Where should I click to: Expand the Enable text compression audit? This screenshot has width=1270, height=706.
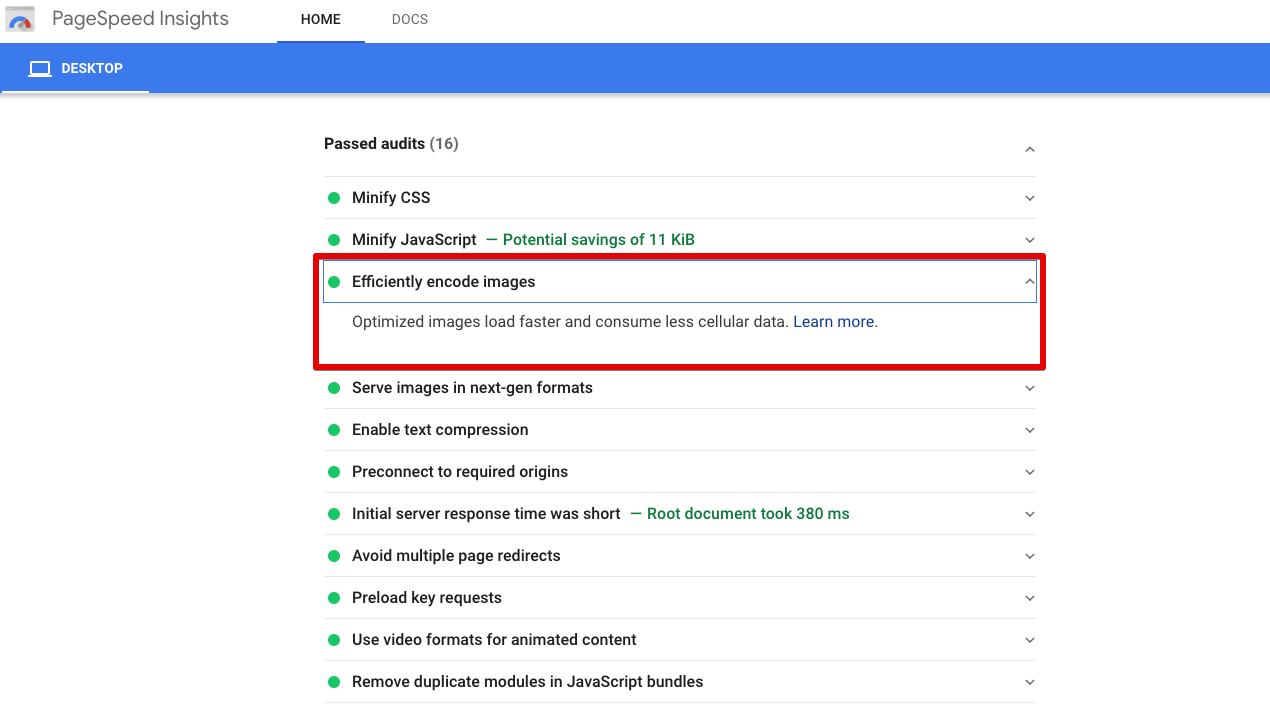pyautogui.click(x=1030, y=430)
